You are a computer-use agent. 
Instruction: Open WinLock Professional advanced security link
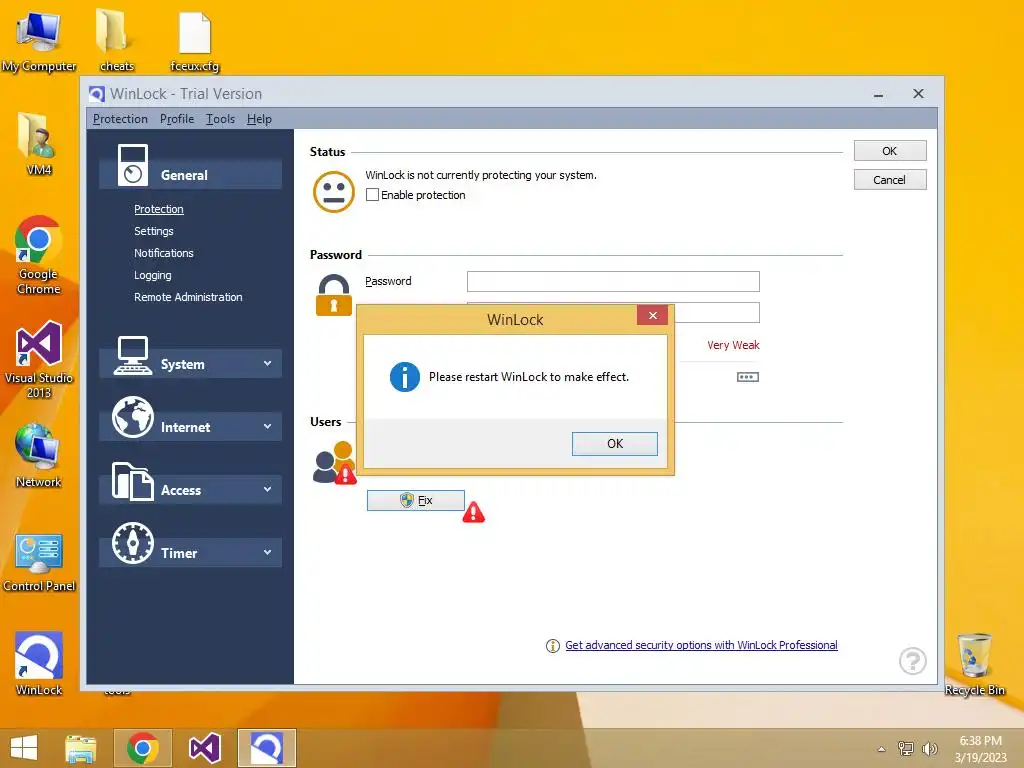pyautogui.click(x=701, y=645)
